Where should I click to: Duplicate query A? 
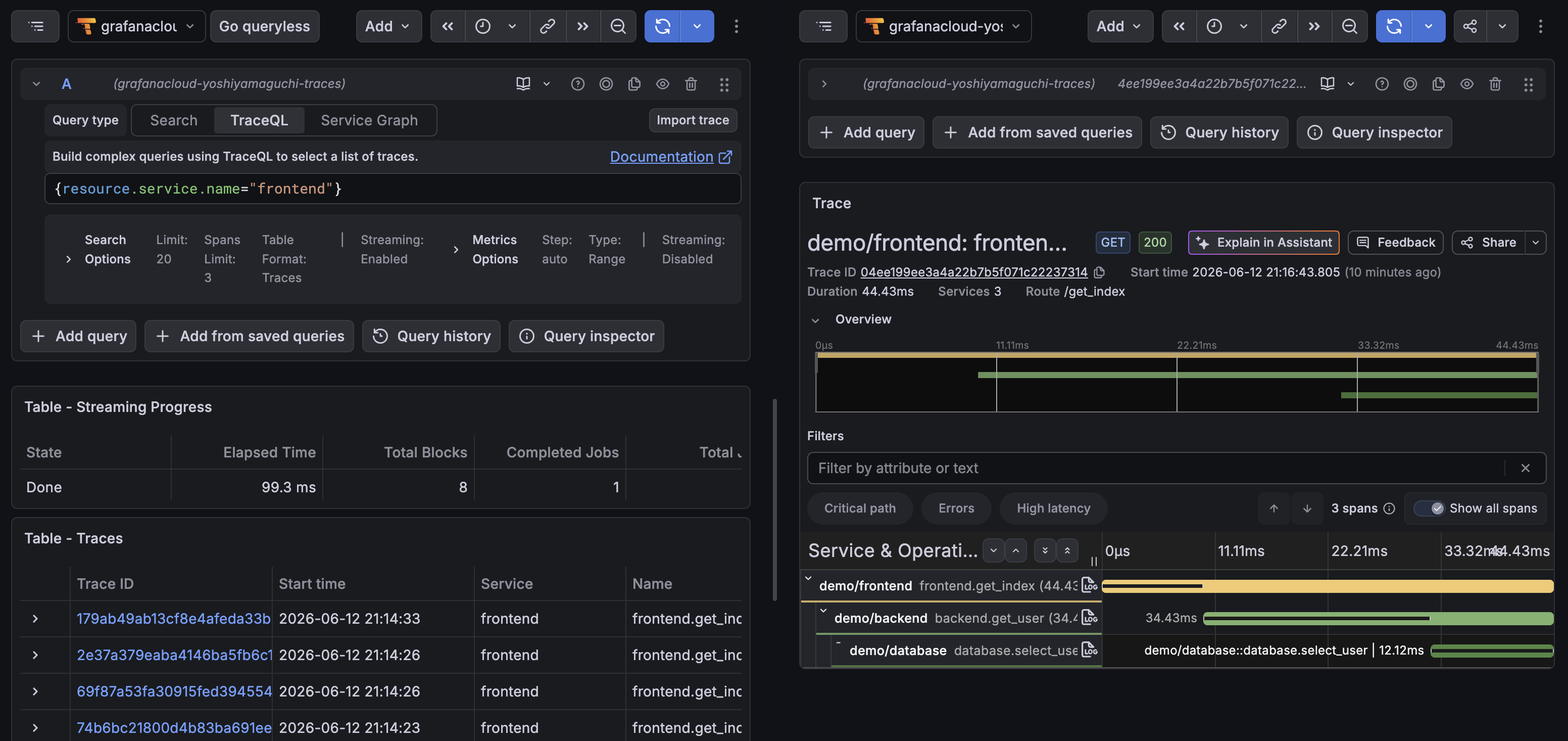634,84
